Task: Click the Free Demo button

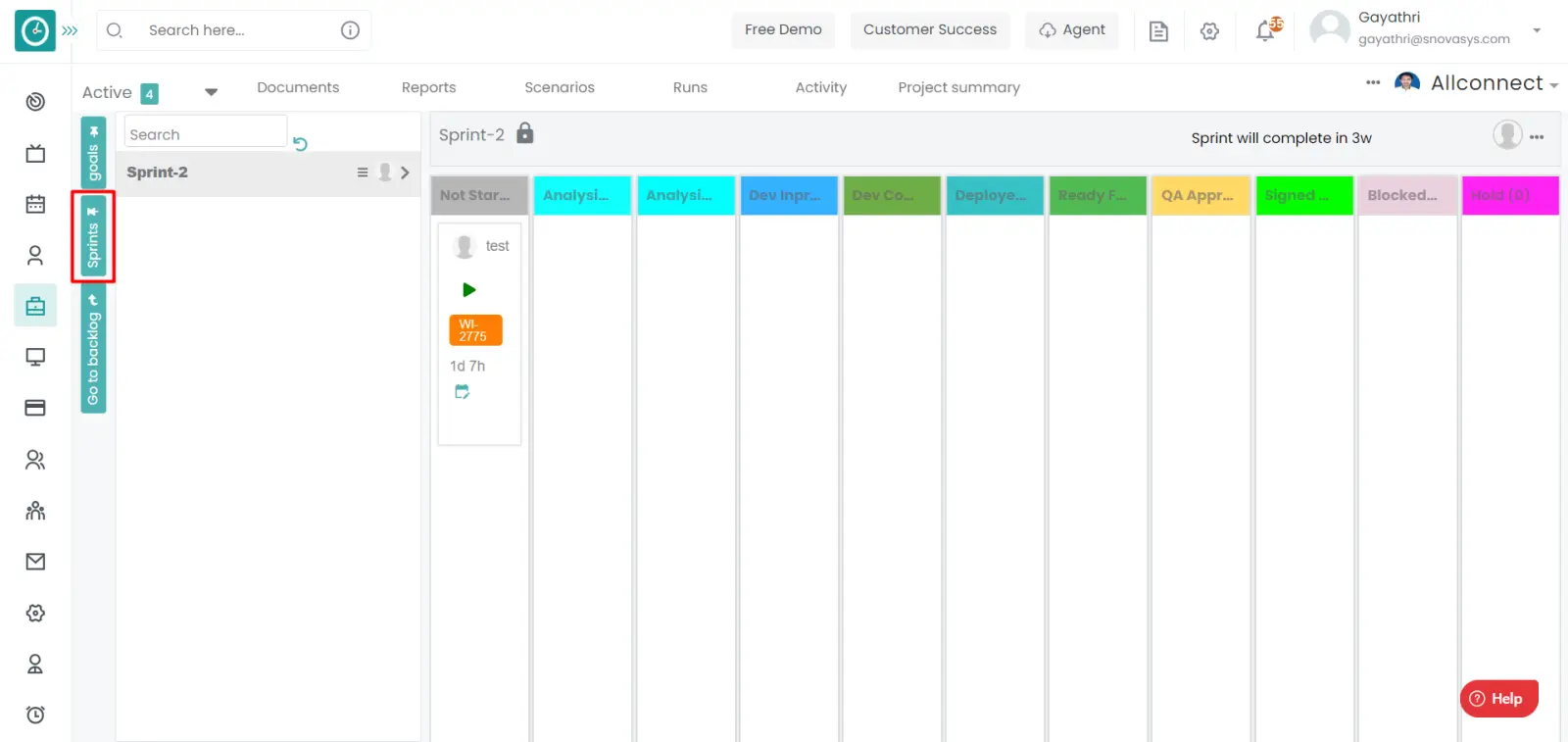Action: (782, 29)
